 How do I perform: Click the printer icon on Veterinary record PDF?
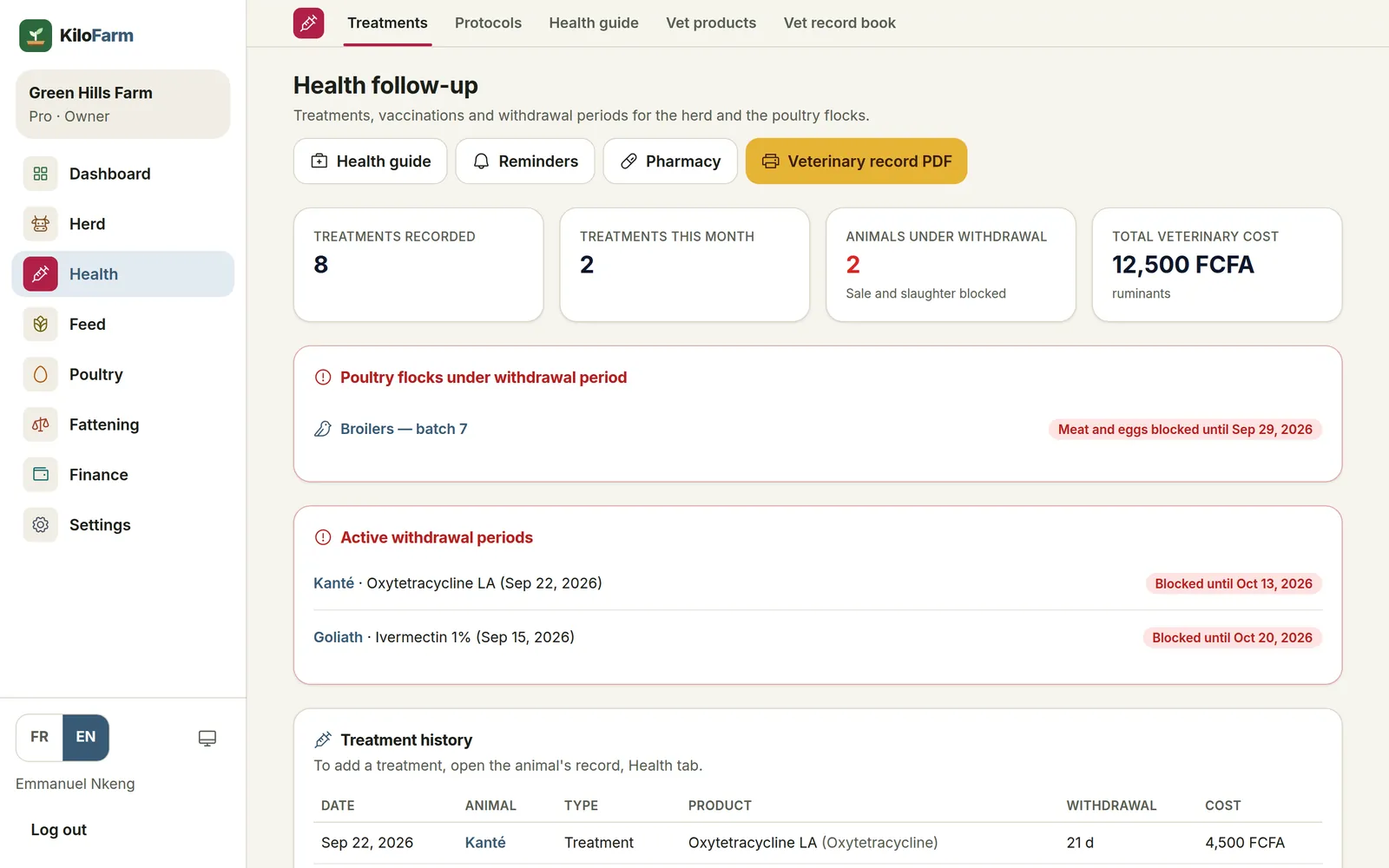[770, 161]
